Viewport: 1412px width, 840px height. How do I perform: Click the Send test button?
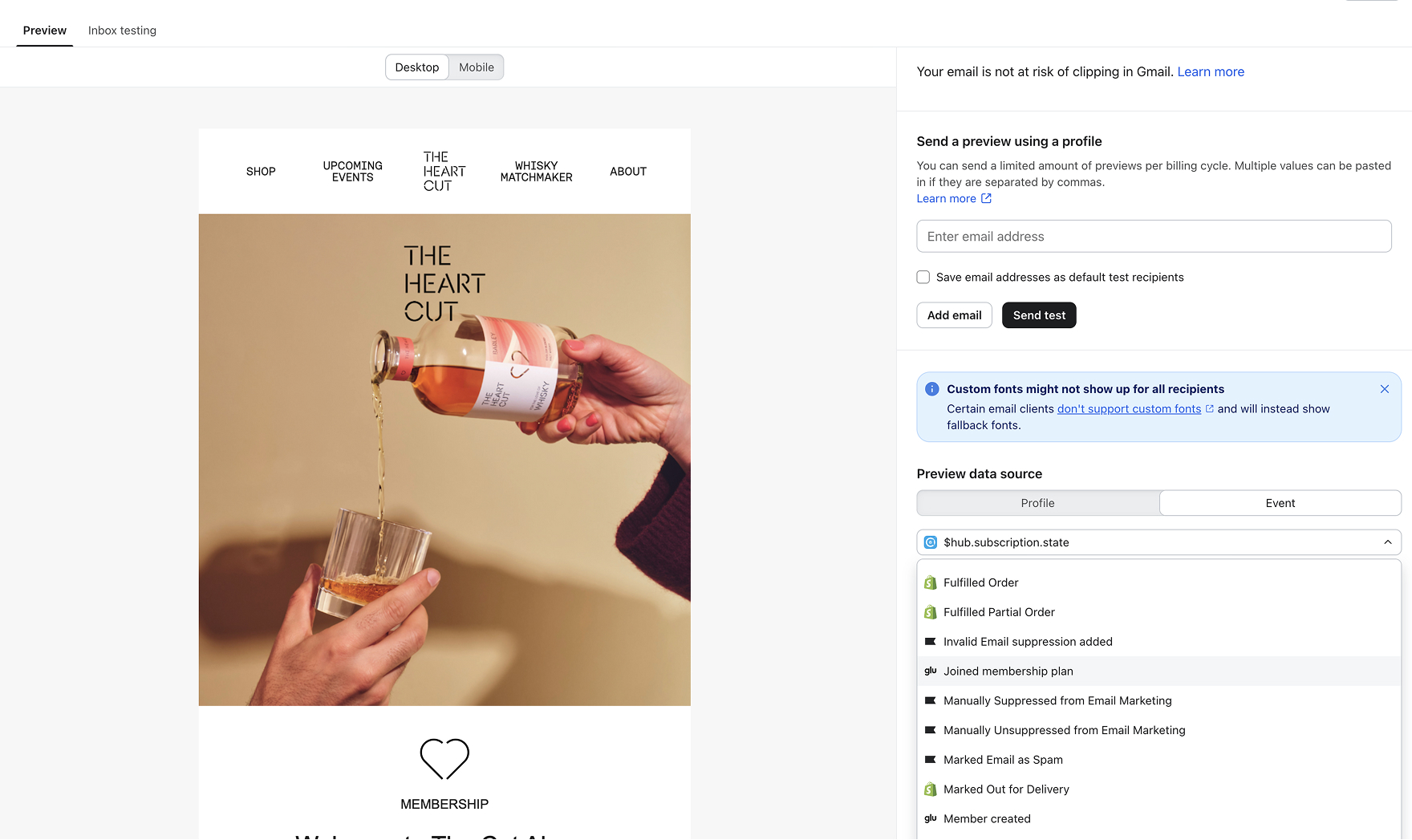(1039, 315)
